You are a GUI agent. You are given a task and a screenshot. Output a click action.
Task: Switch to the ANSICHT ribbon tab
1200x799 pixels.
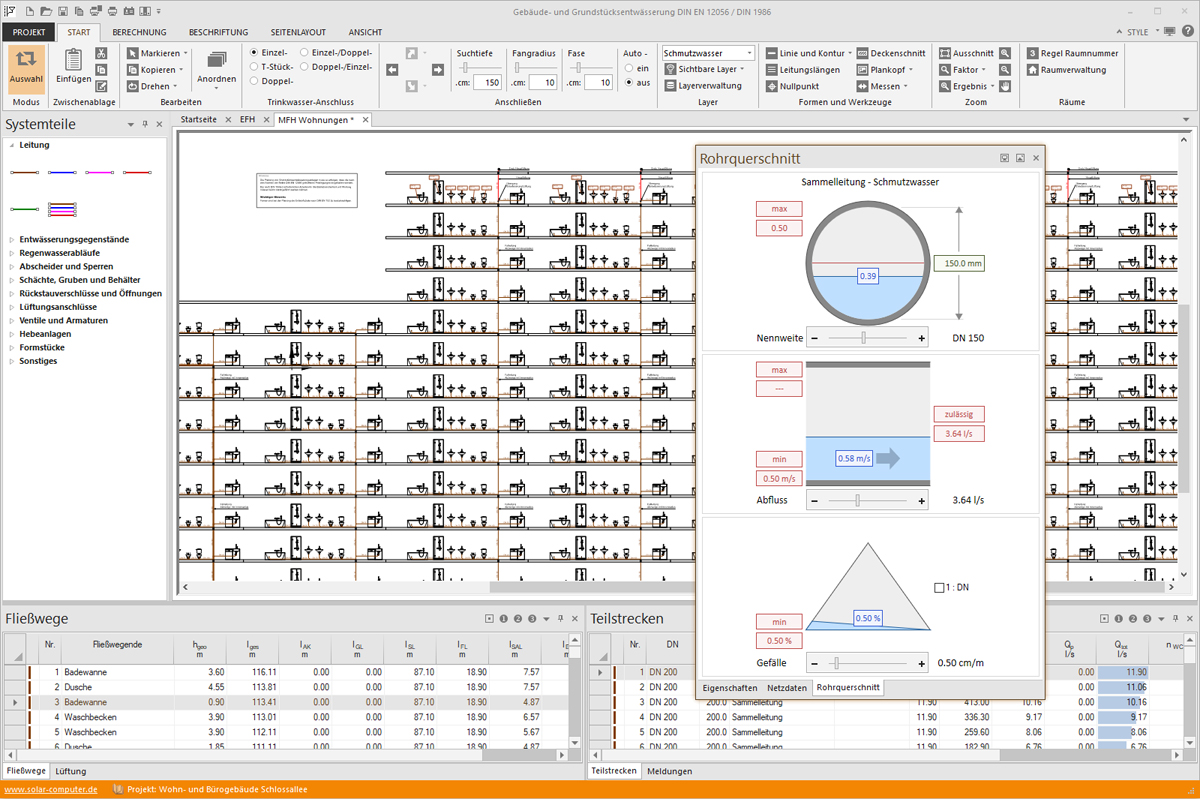click(366, 32)
